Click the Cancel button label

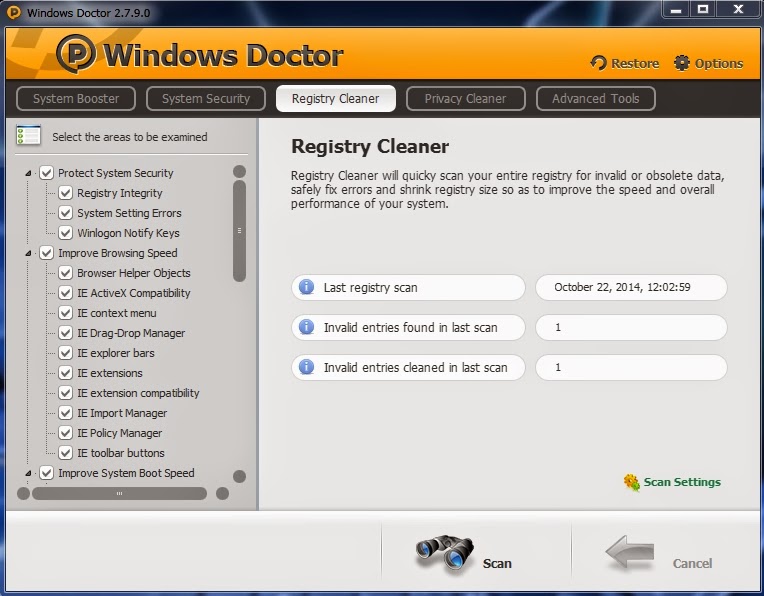692,563
